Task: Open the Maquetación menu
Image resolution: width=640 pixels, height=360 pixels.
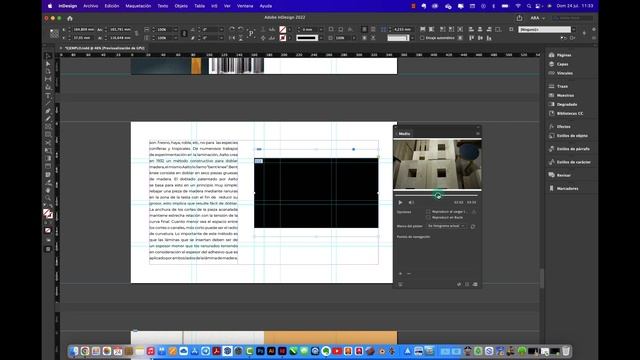Action: (138, 6)
